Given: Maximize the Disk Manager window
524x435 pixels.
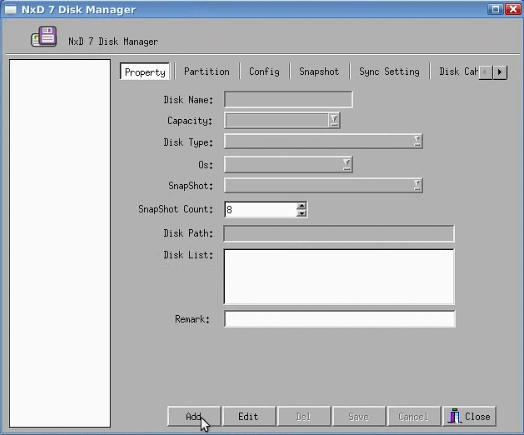Looking at the screenshot, I should [x=495, y=9].
